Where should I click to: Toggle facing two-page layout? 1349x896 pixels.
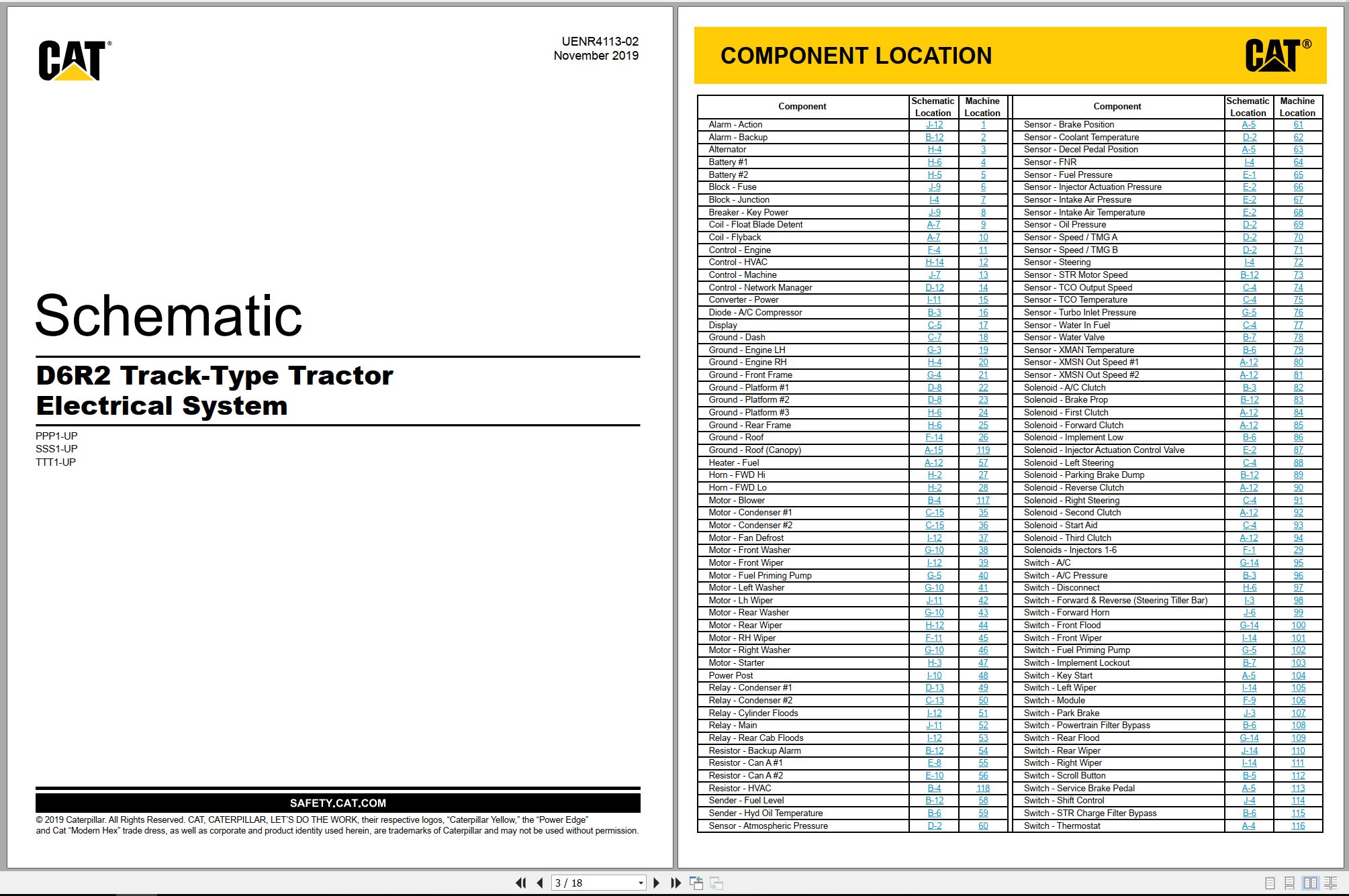click(x=1310, y=883)
